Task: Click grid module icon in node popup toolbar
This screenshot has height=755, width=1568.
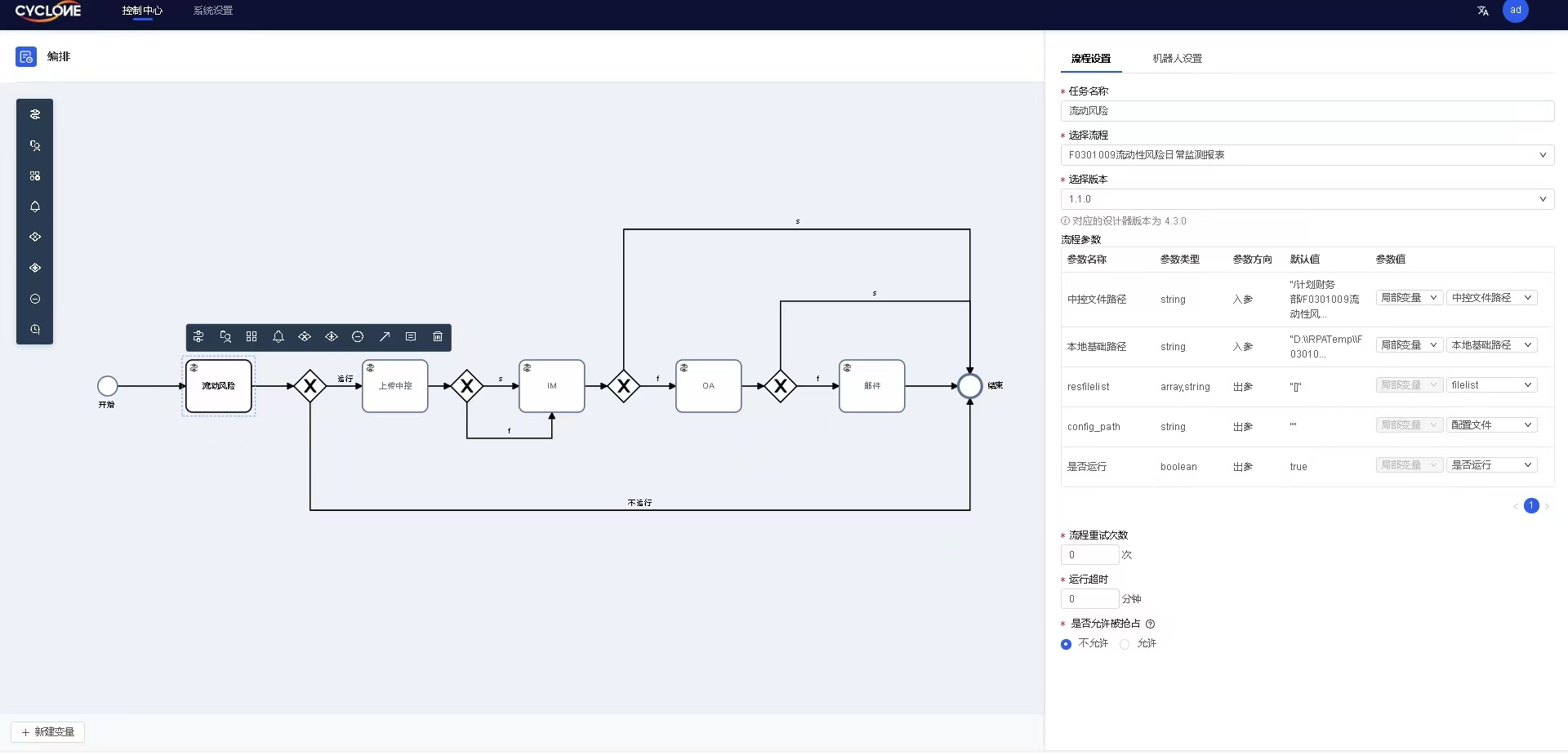Action: tap(252, 336)
